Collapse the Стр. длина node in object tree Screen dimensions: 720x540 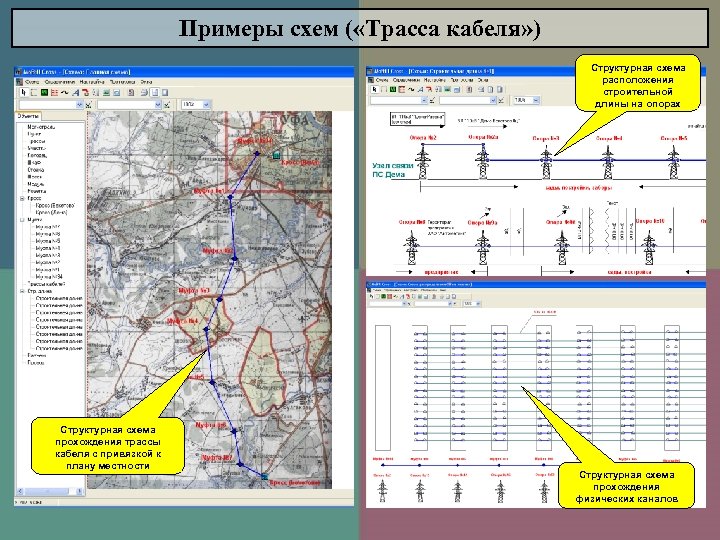[x=22, y=291]
